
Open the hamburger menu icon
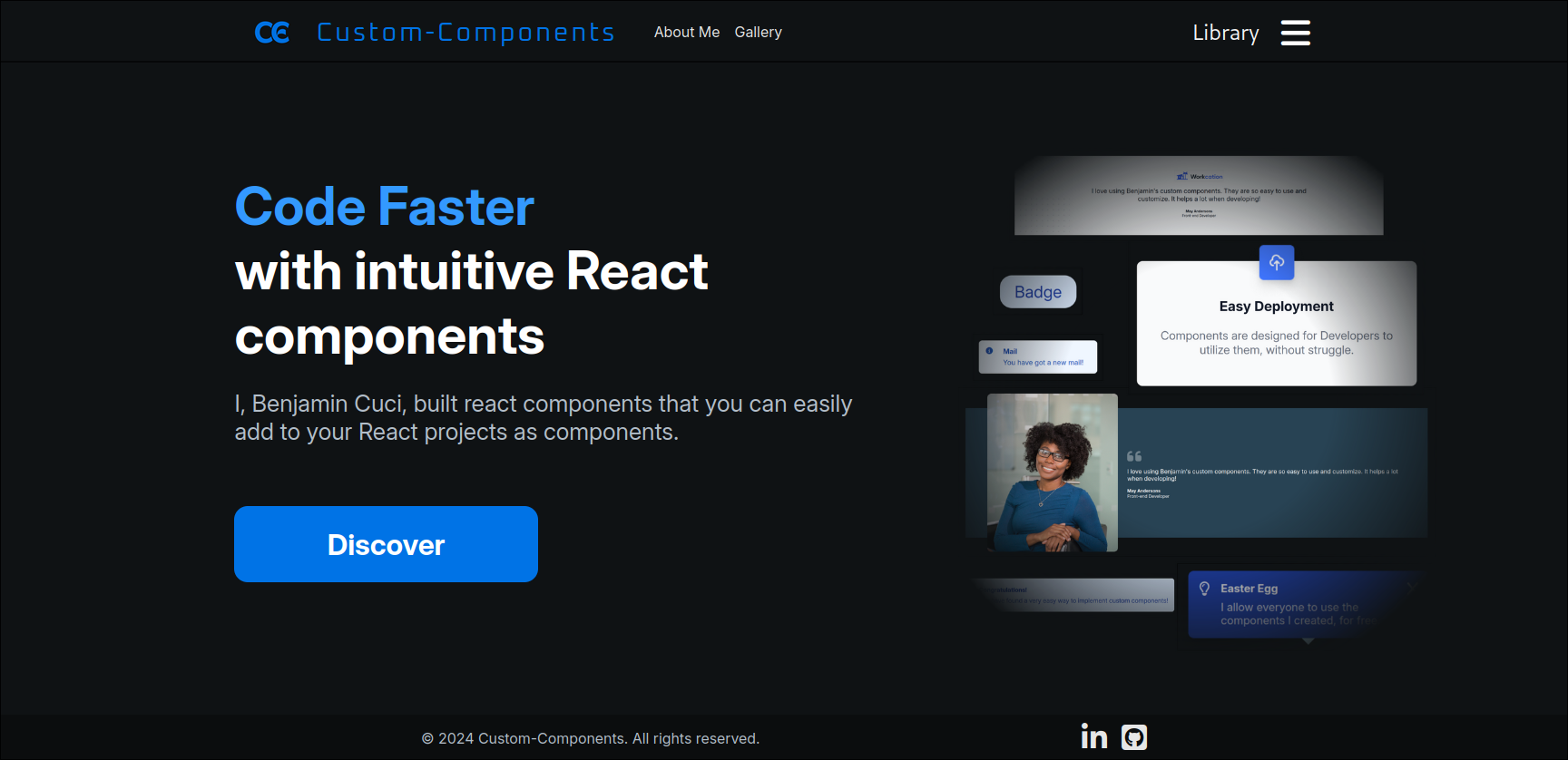click(1296, 33)
